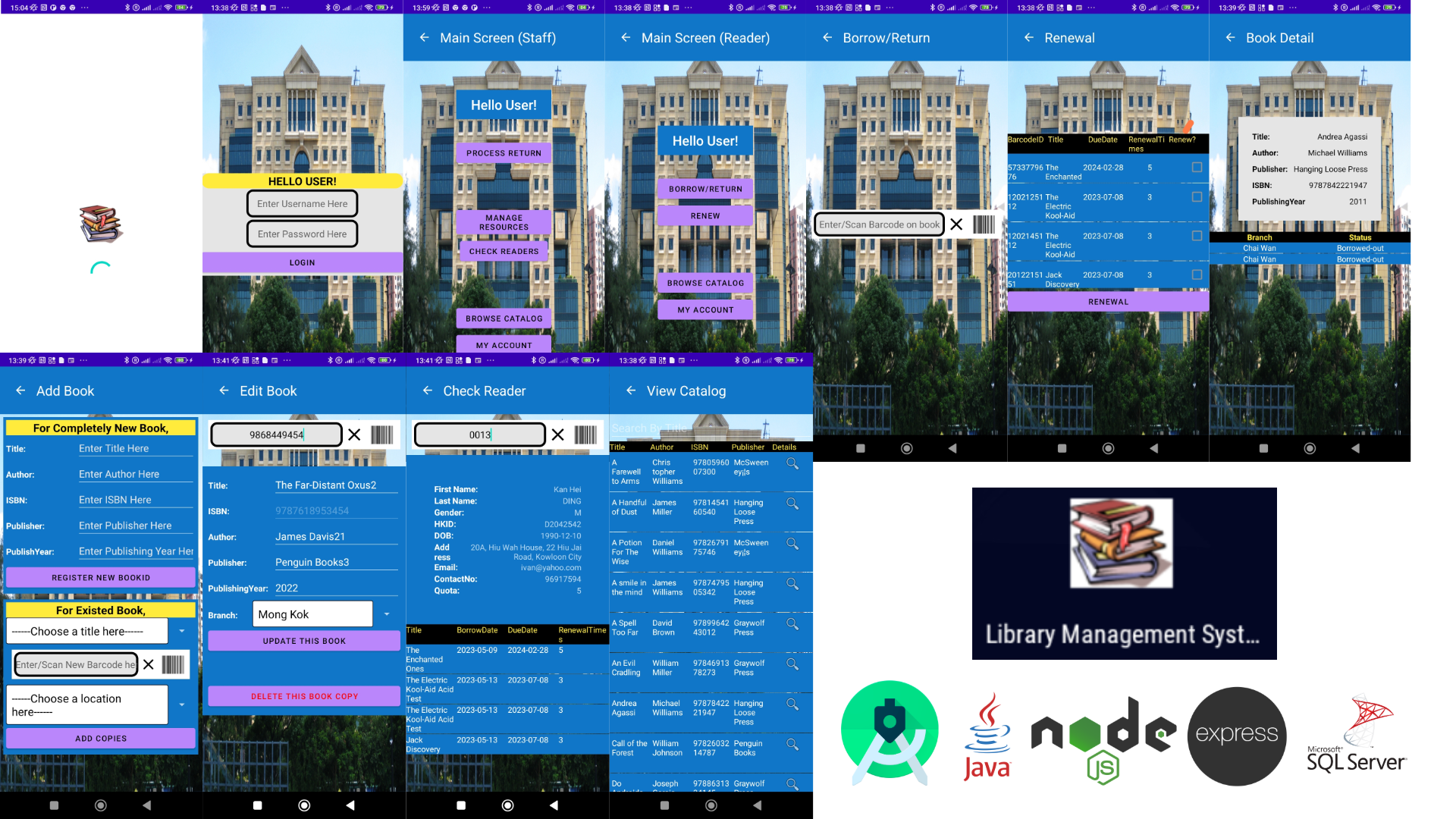The height and width of the screenshot is (819, 1456).
Task: Select MANAGE RESOURCES on Staff main screen
Action: coord(504,222)
